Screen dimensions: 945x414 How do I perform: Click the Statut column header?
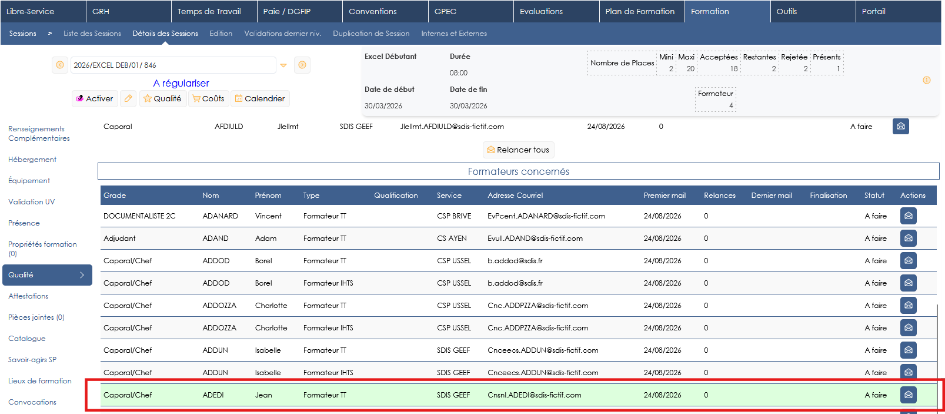click(874, 195)
